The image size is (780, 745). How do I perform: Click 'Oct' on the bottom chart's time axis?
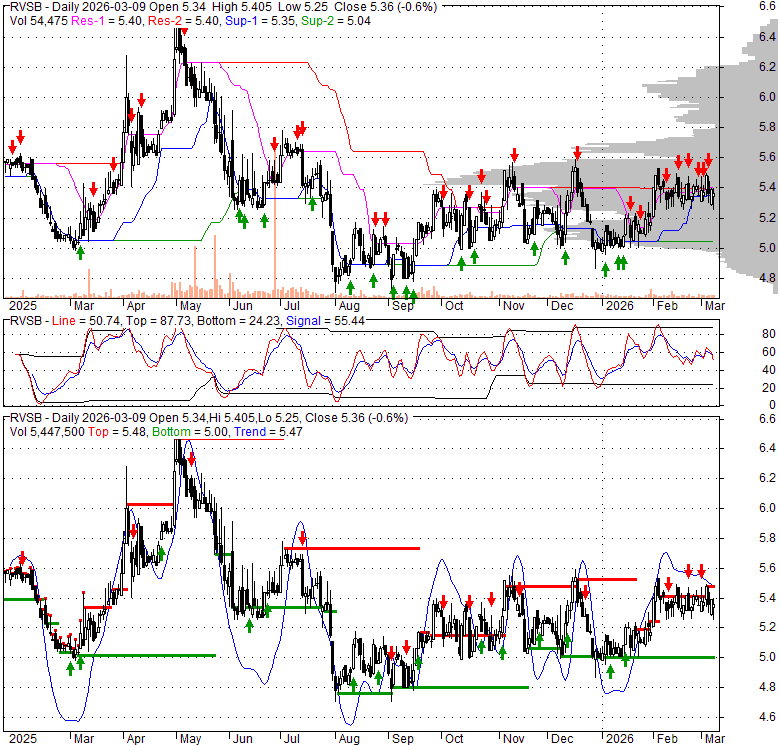(454, 739)
